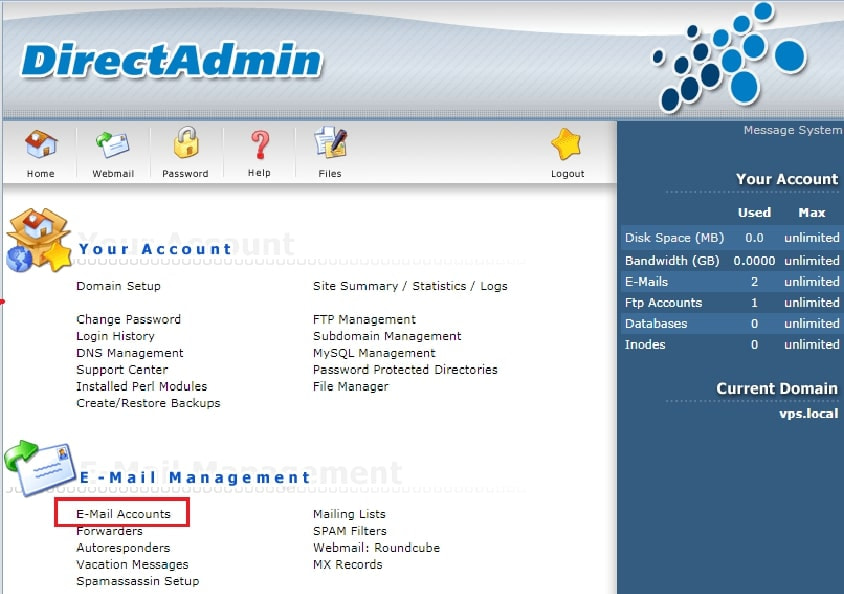
Task: Open E-Mail Accounts
Action: pos(123,514)
